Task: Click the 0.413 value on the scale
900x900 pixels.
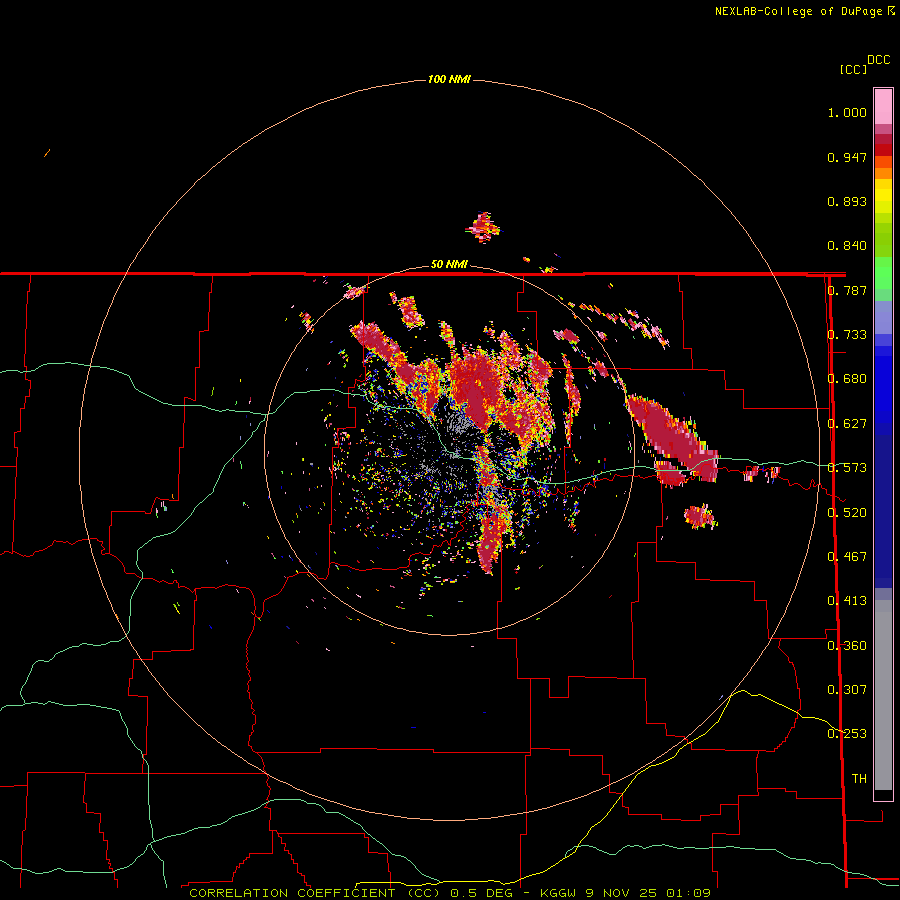Action: click(x=847, y=601)
